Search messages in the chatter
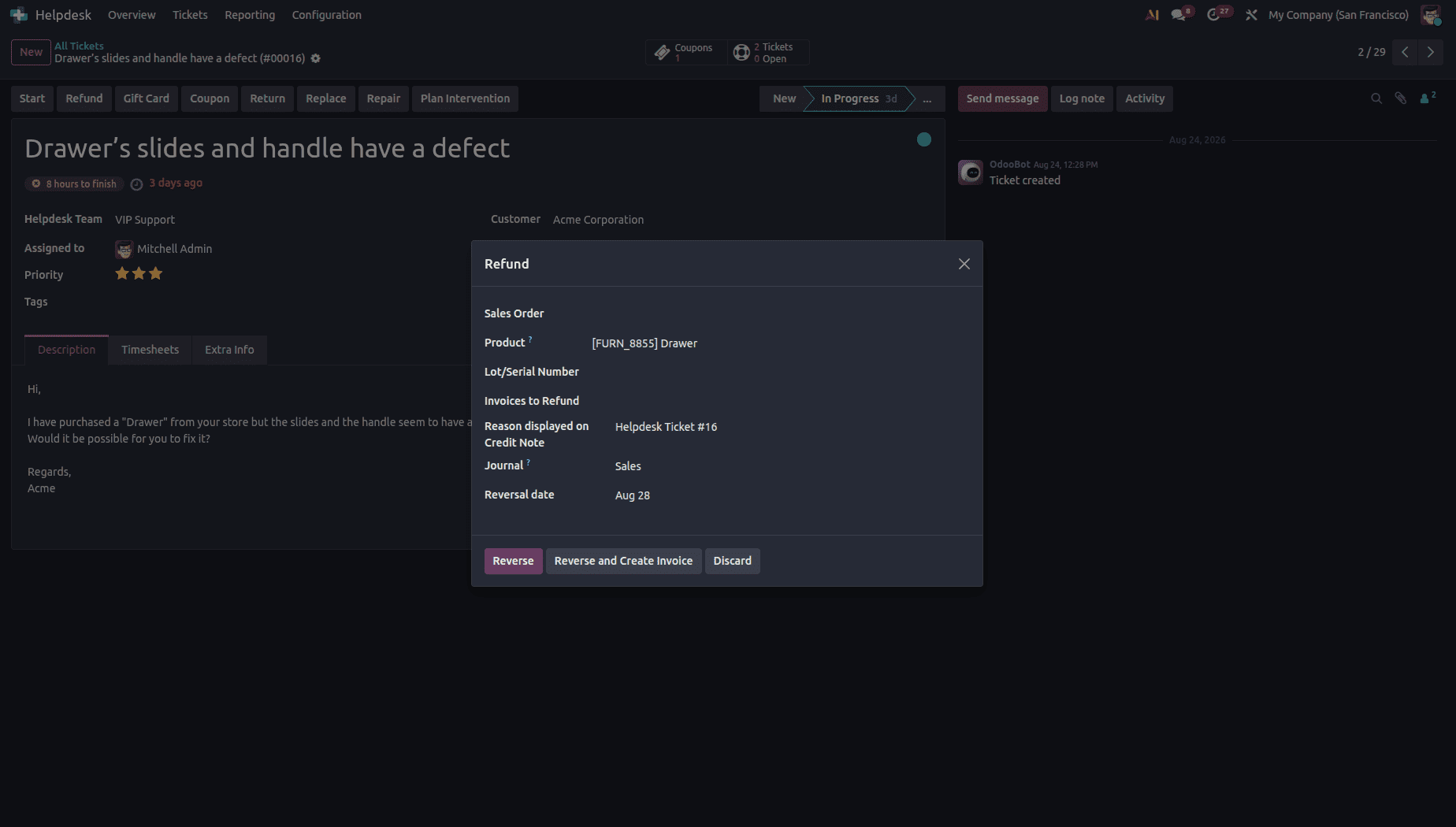 click(1376, 98)
